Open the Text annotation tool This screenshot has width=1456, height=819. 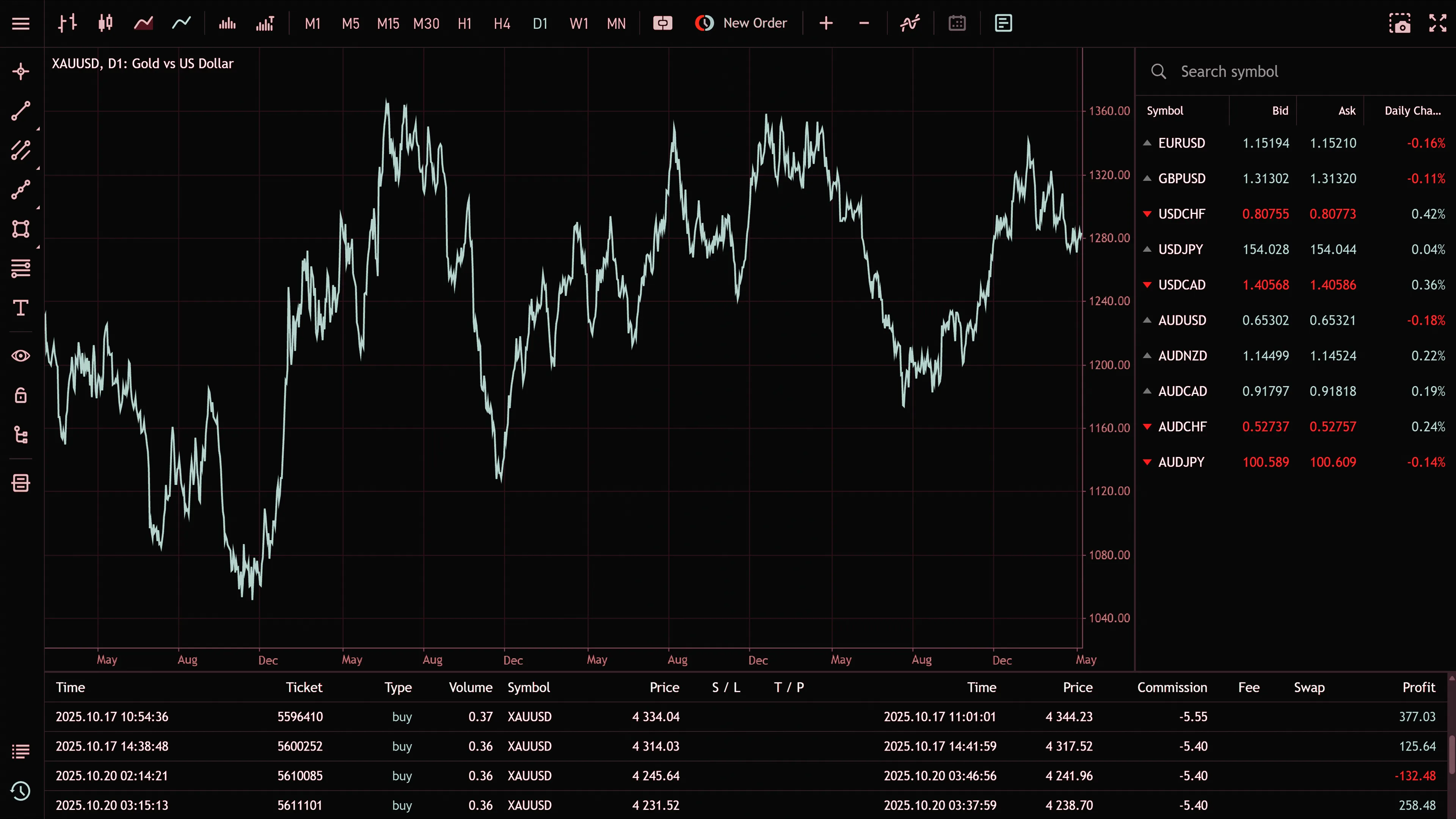[x=21, y=308]
